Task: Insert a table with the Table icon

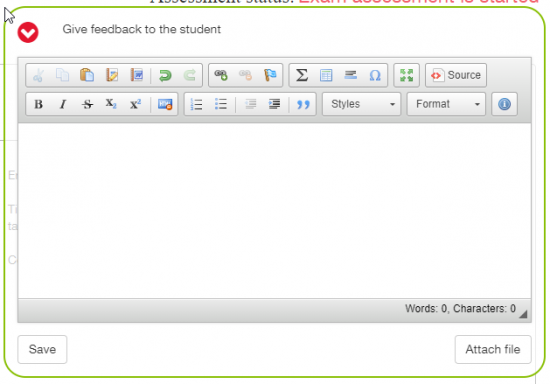Action: click(x=326, y=75)
